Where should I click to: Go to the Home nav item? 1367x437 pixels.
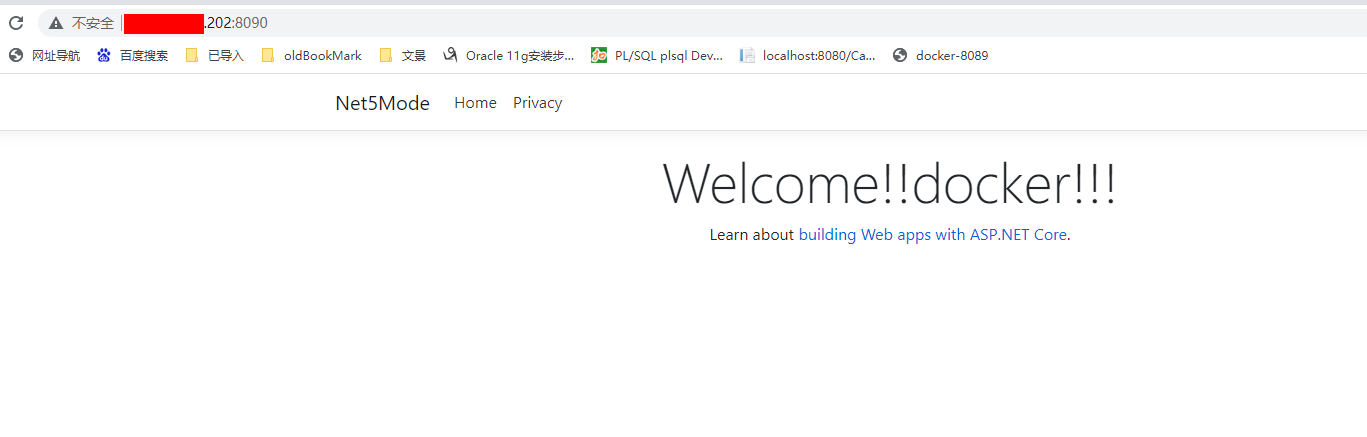(x=475, y=103)
